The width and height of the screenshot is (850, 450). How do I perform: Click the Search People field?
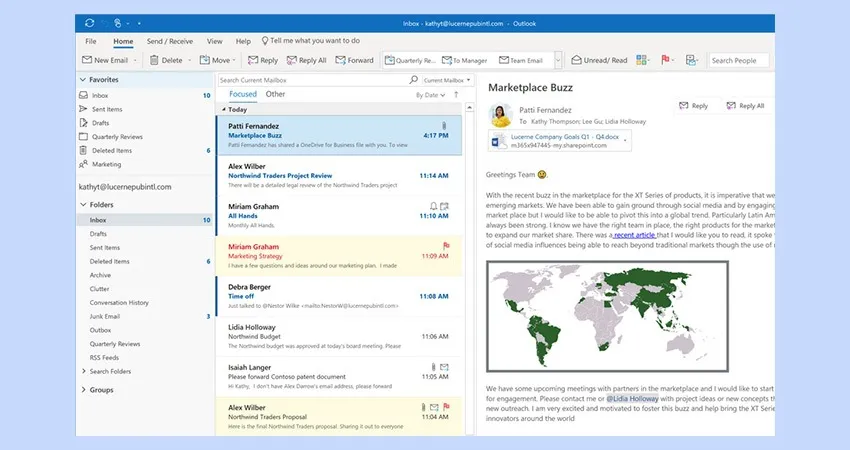pos(738,61)
